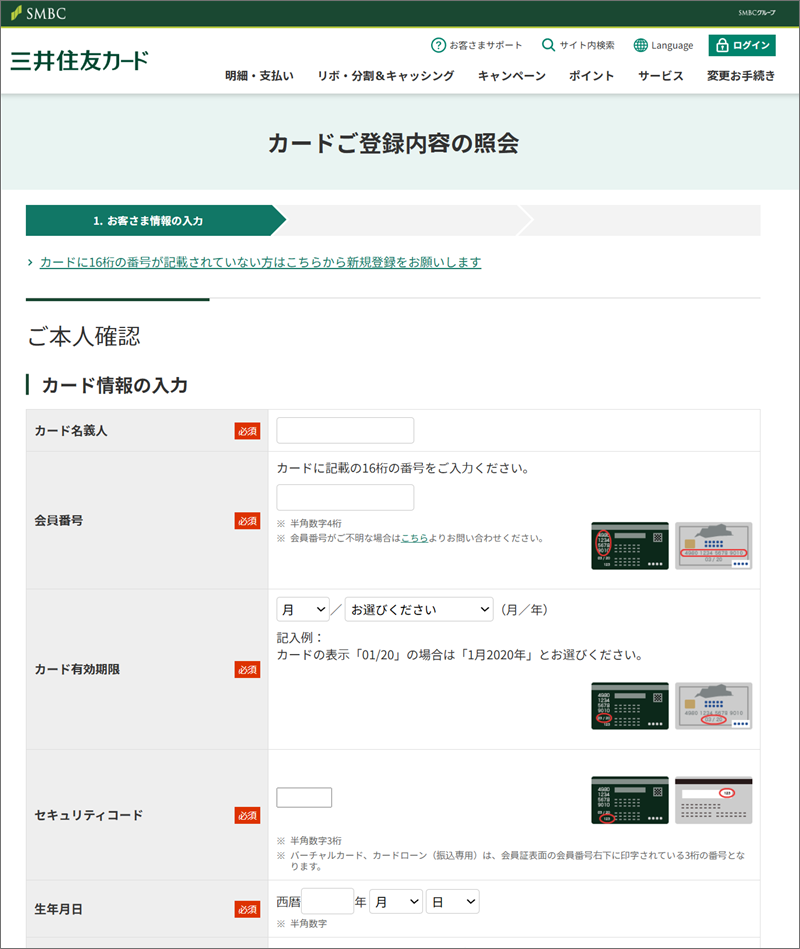
Task: Click the 必須 badge beside カード名義人
Action: 248,431
